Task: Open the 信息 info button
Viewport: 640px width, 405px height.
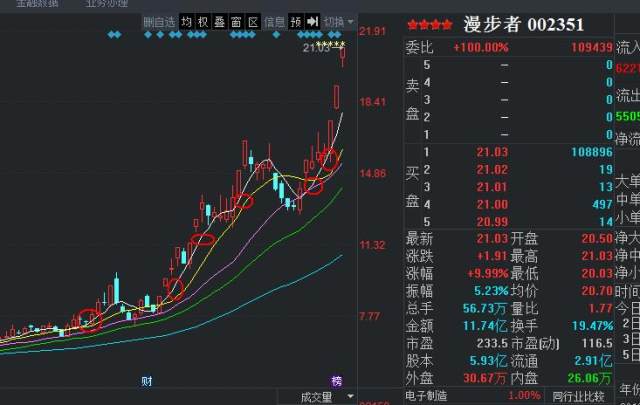Action: [274, 22]
